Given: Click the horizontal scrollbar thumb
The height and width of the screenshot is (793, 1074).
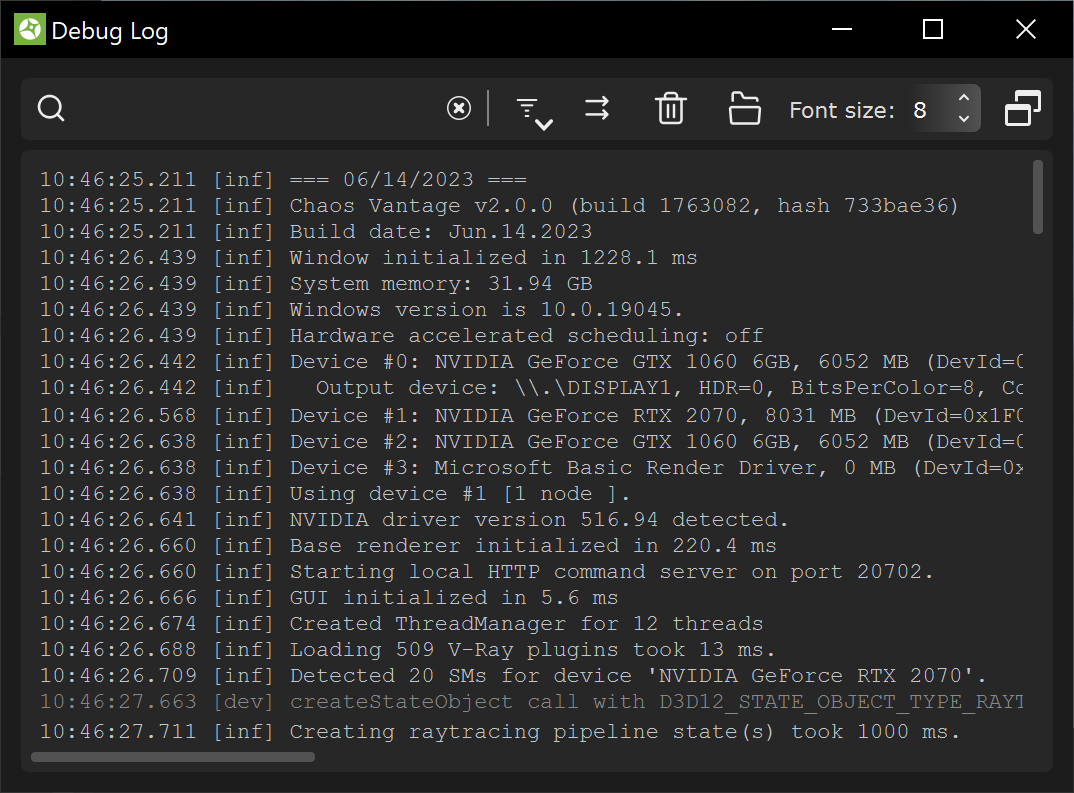Looking at the screenshot, I should 173,757.
